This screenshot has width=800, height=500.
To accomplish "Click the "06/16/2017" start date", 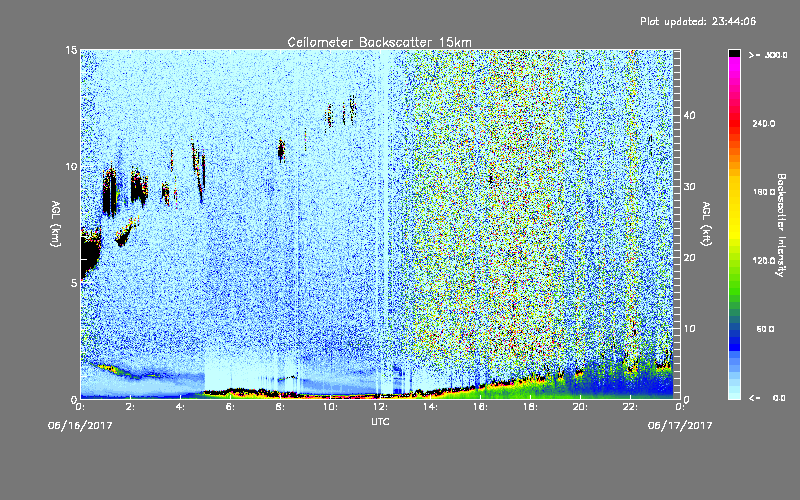I will pos(80,426).
